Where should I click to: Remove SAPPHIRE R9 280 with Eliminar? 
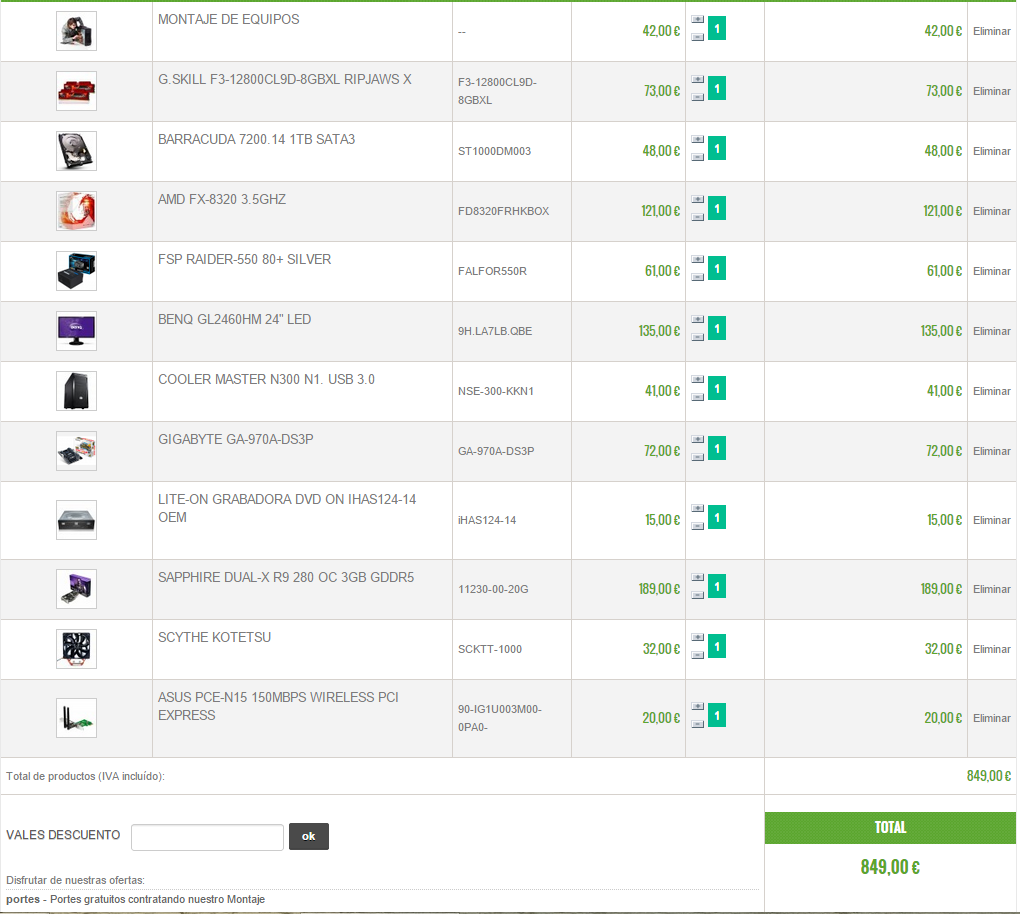991,589
